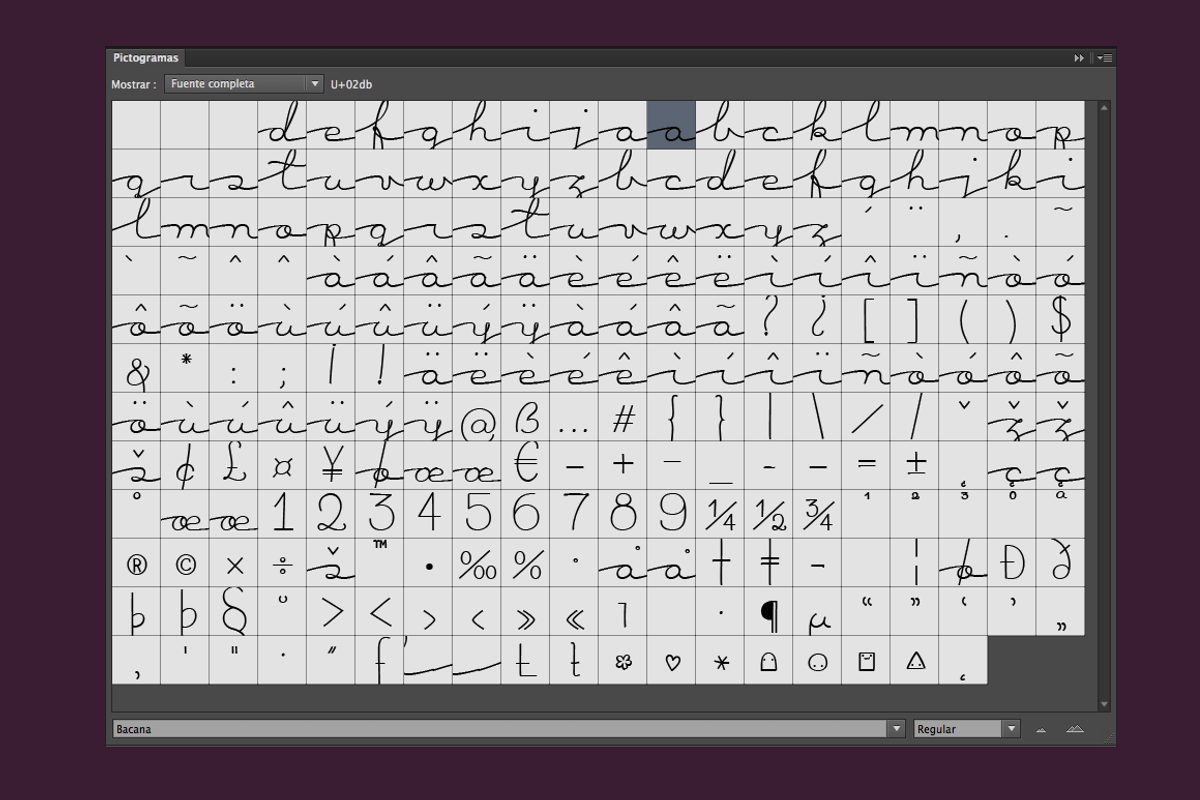
Task: Select the ¿ inverted question mark glyph
Action: click(x=818, y=320)
